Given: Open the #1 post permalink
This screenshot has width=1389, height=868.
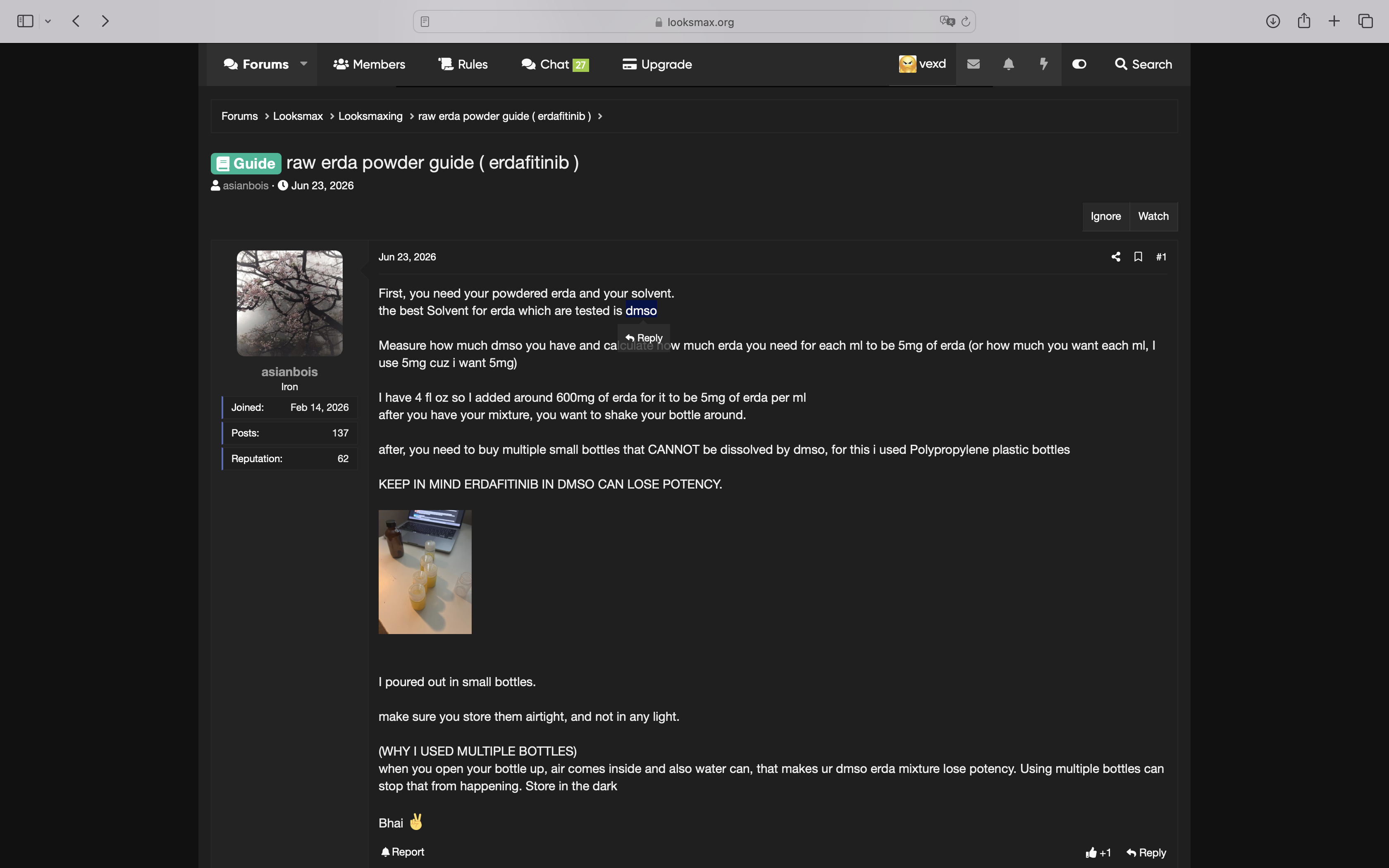Looking at the screenshot, I should pos(1161,257).
